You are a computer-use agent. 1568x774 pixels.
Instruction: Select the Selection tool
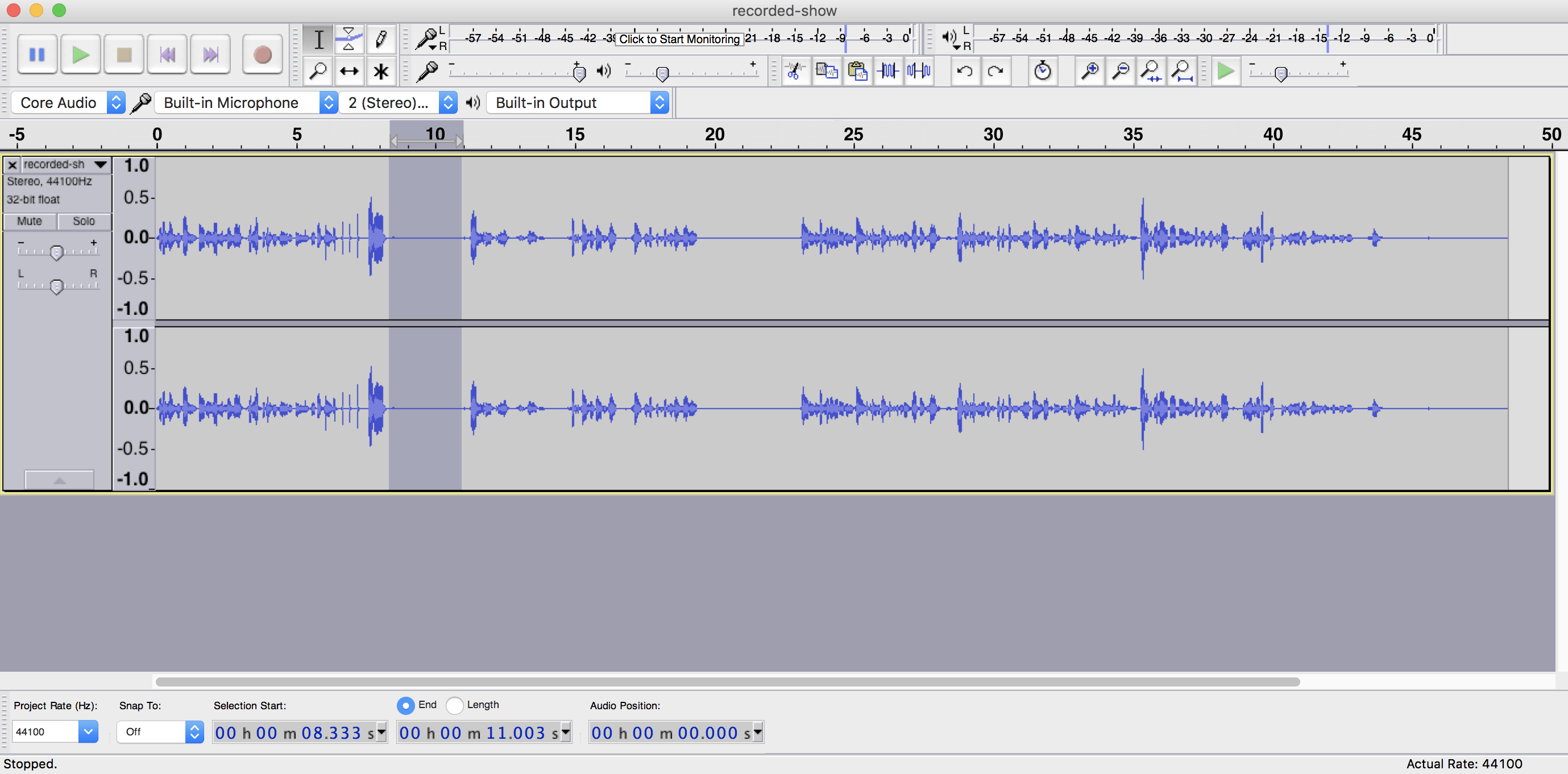(318, 39)
